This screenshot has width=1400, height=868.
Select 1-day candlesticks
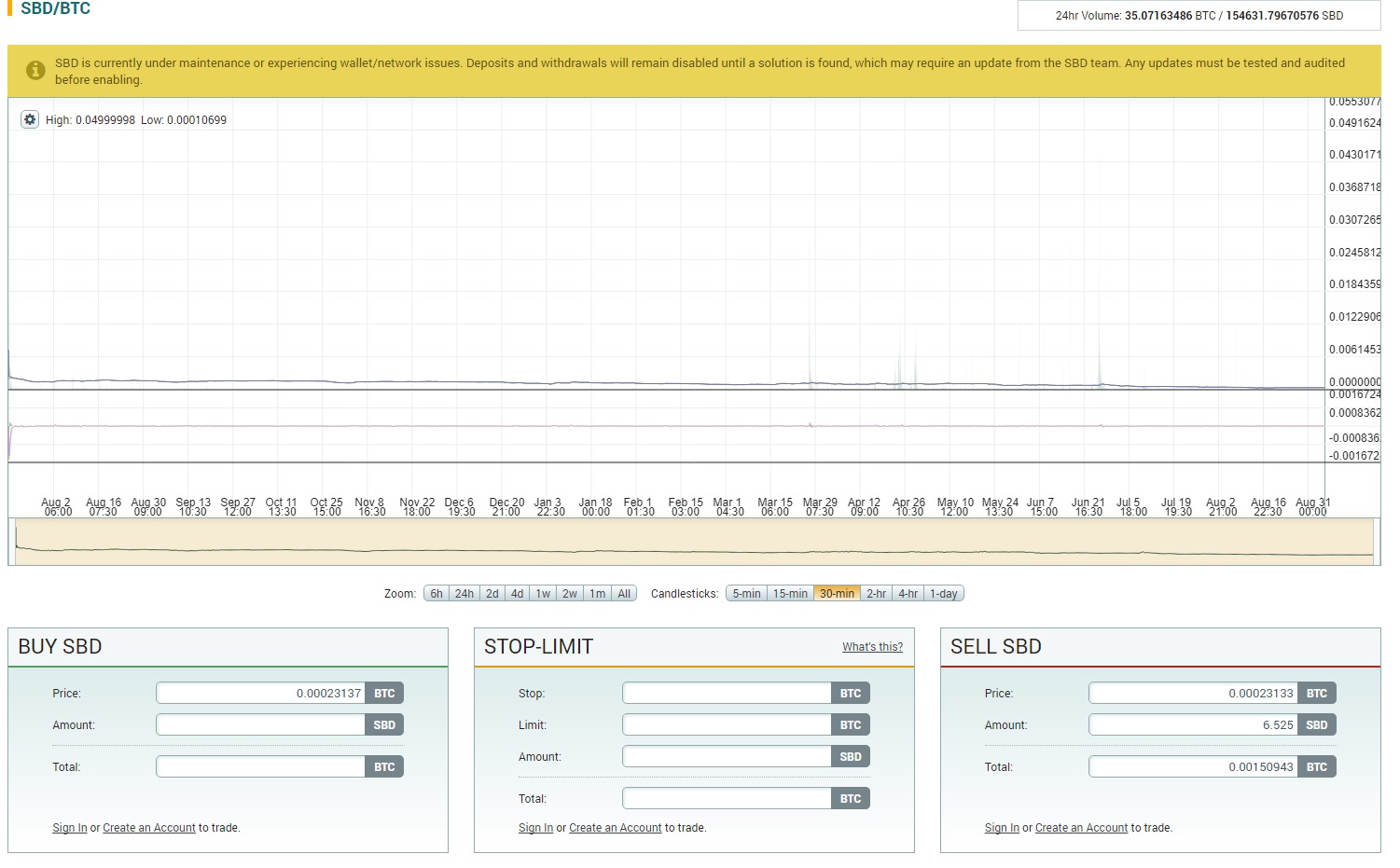[944, 594]
